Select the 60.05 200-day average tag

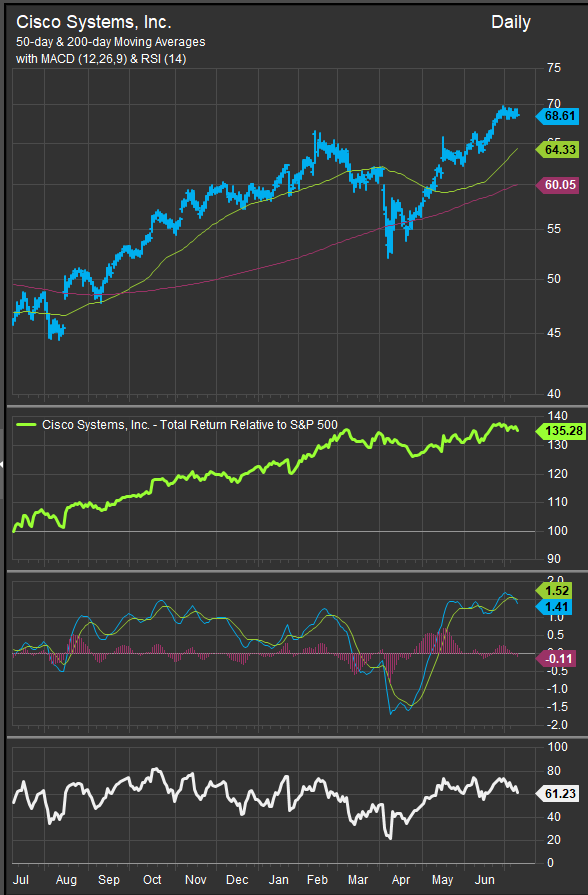tap(557, 185)
